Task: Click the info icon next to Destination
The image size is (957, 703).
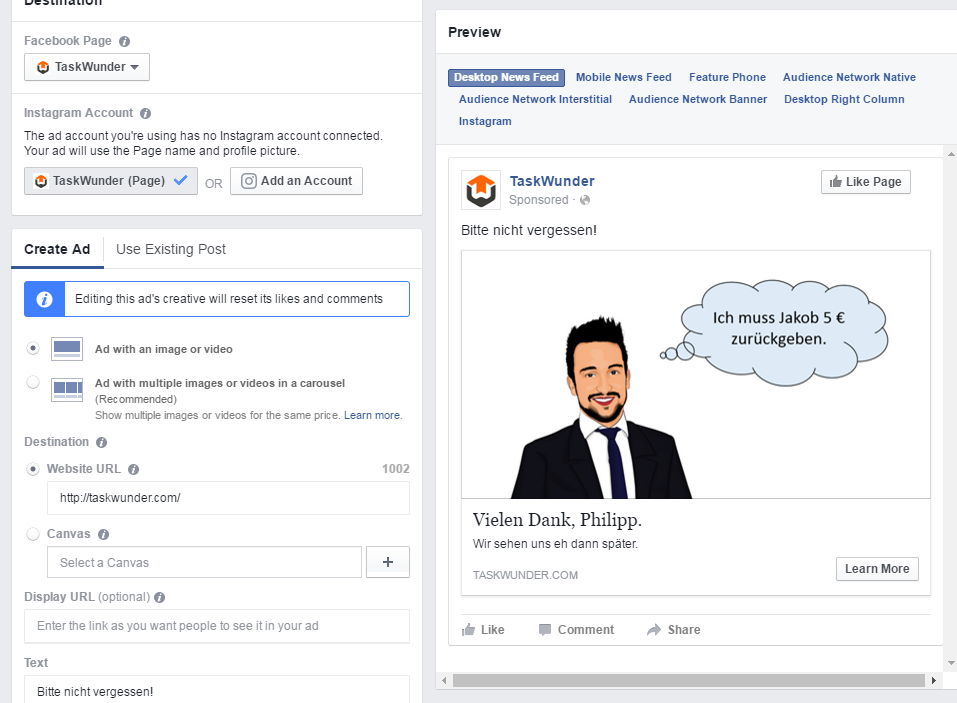Action: [101, 442]
